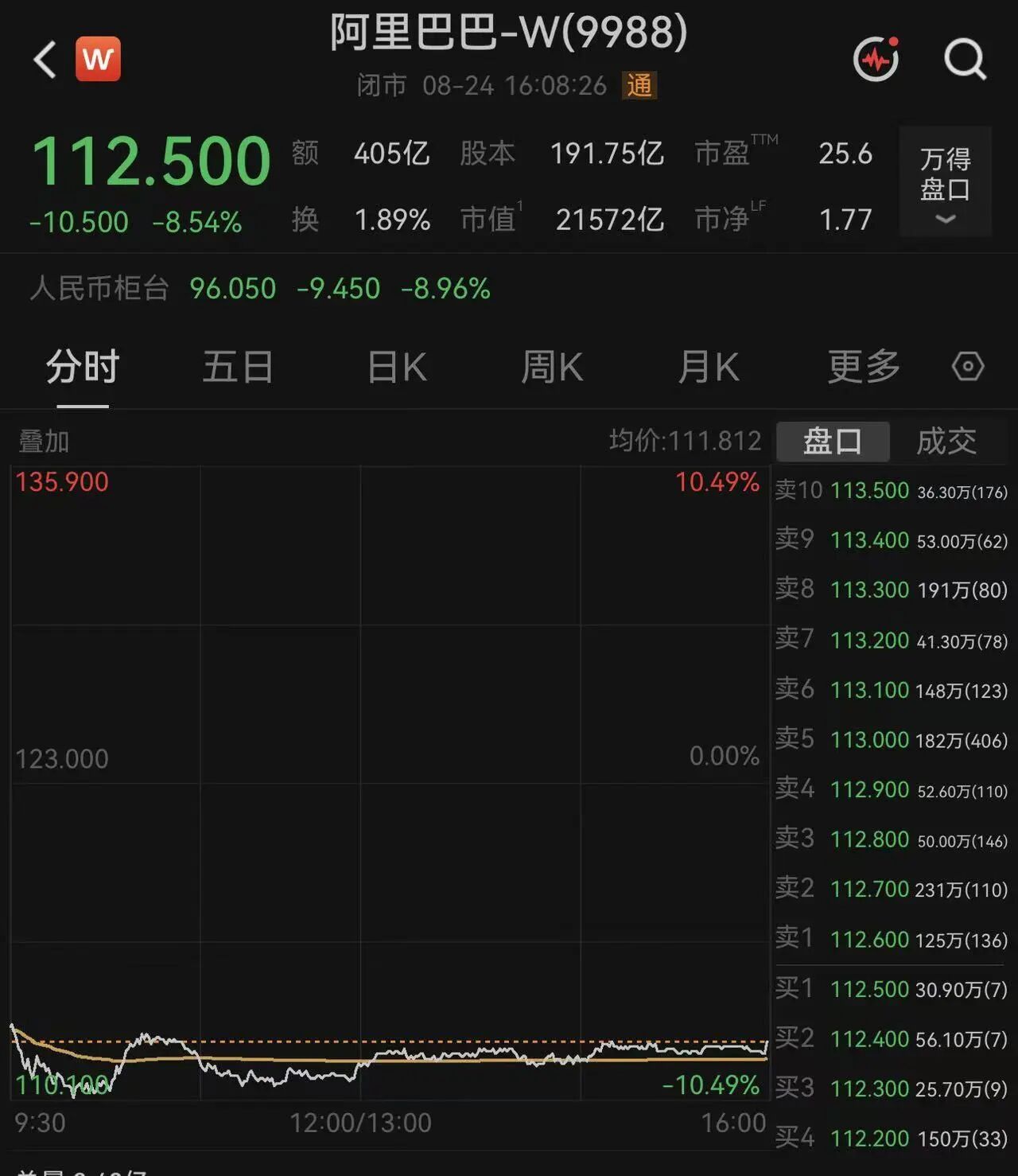This screenshot has width=1018, height=1176.
Task: Switch to the 五日 chart tab
Action: [x=238, y=368]
